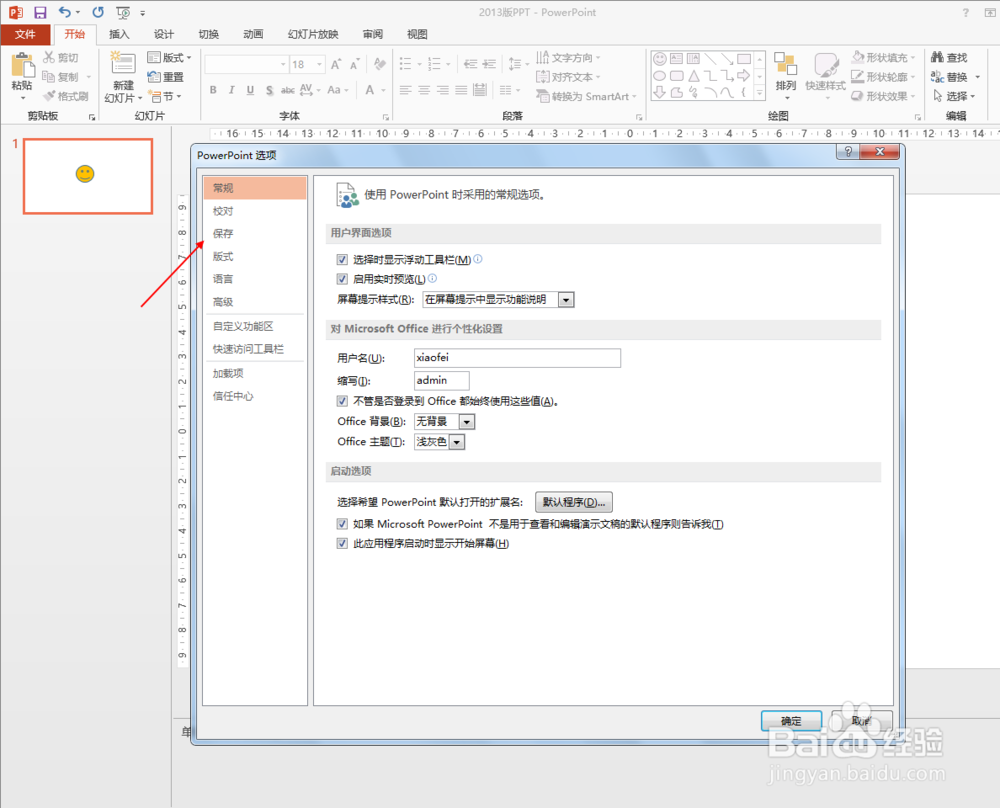
Task: Click the Undo arrow icon
Action: 64,12
